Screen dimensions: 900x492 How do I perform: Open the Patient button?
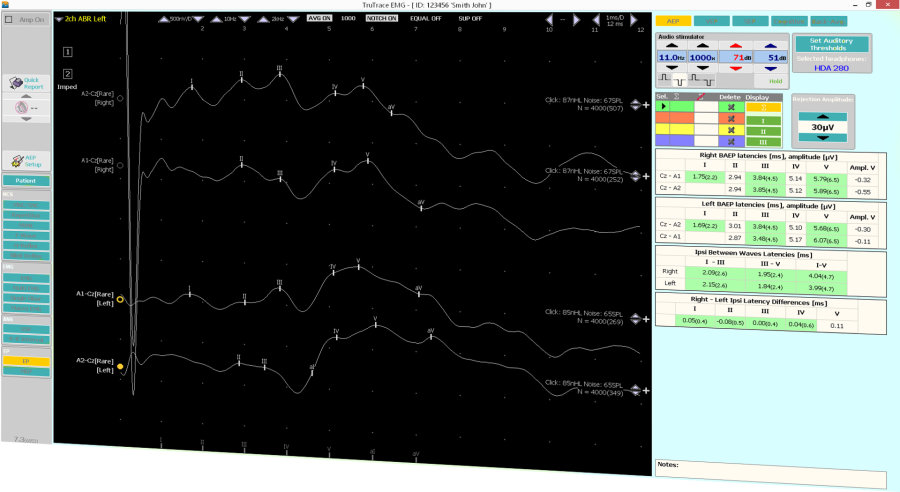tap(26, 181)
